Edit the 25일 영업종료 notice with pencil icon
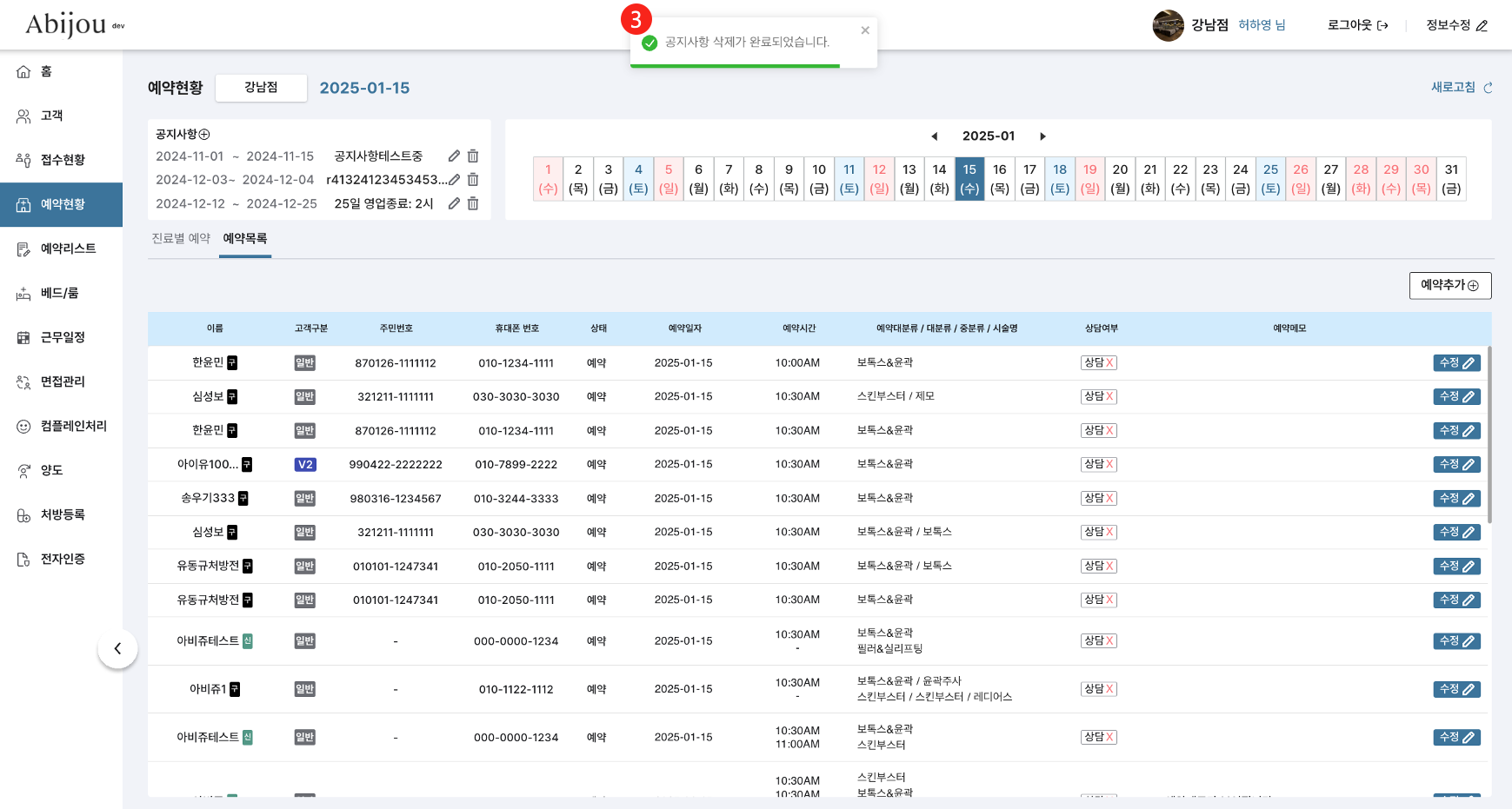The height and width of the screenshot is (809, 1512). coord(454,203)
